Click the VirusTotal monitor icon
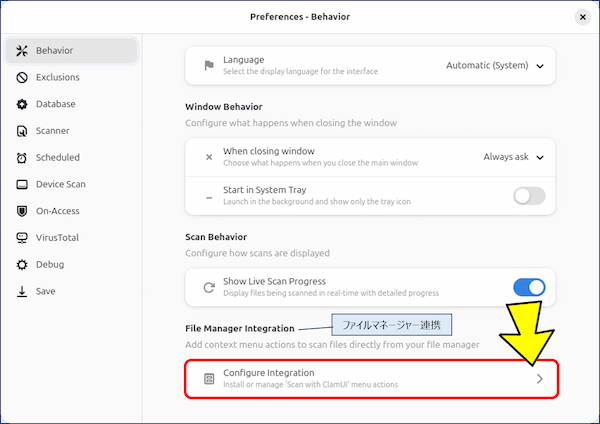The image size is (600, 424). [22, 238]
